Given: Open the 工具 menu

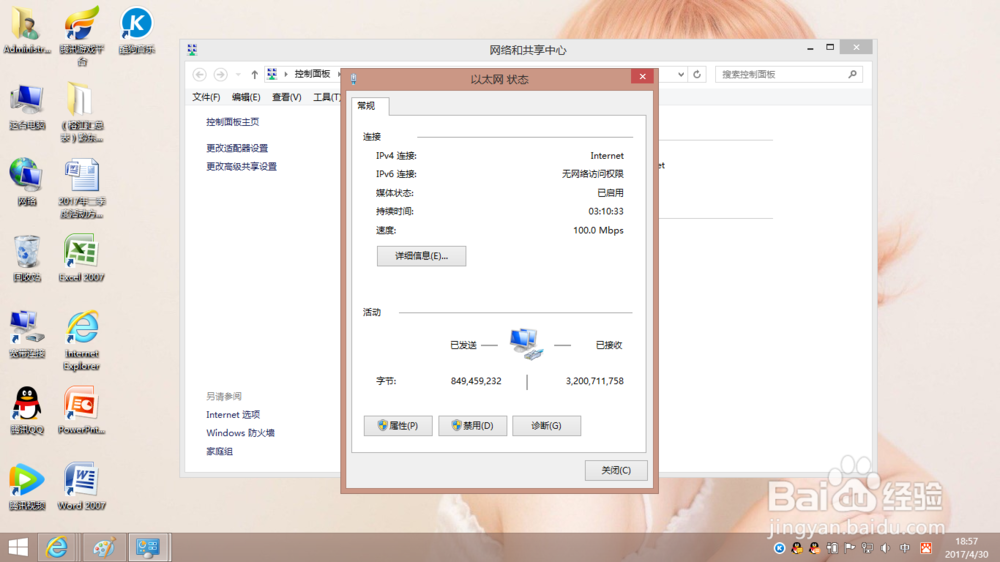Looking at the screenshot, I should tap(327, 97).
